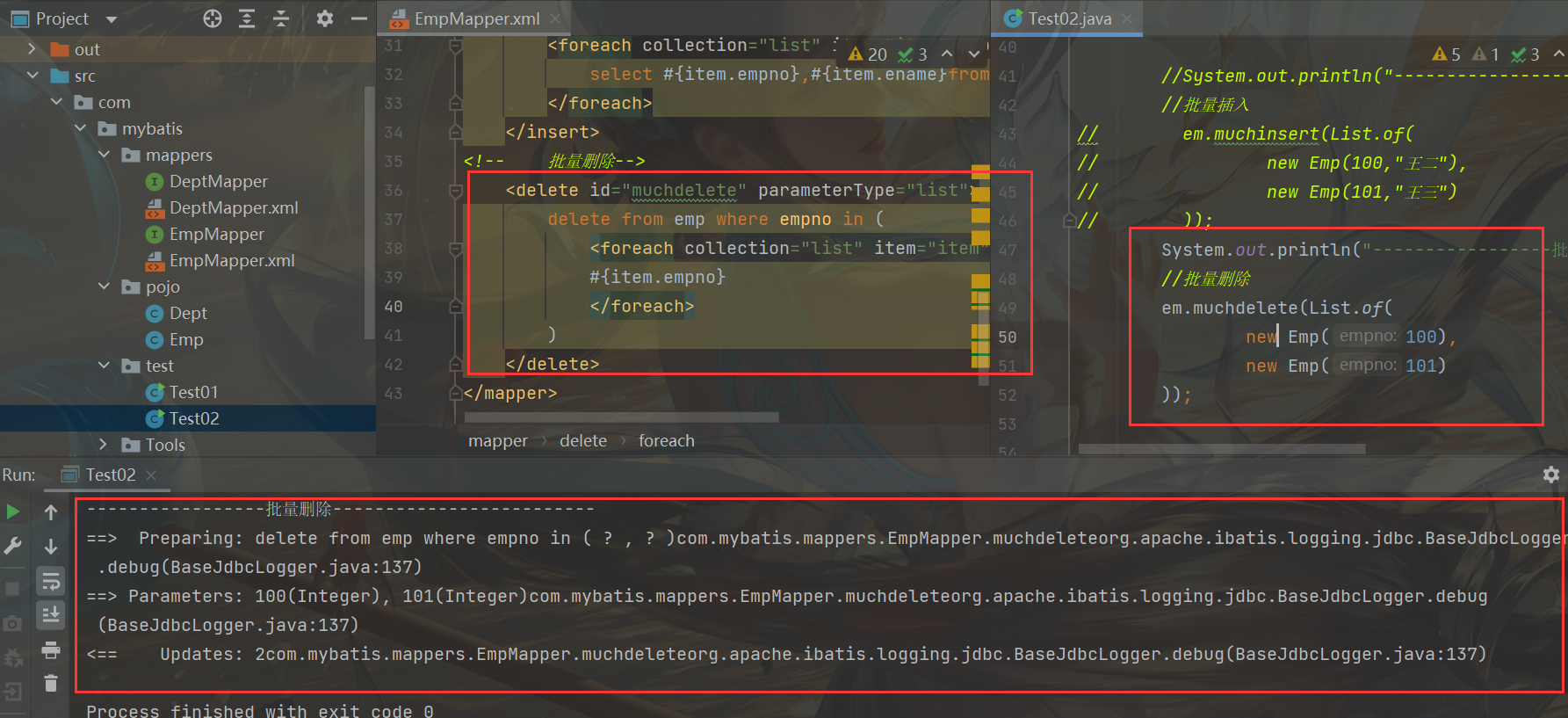Collapse the src folder
Screen dimensions: 1568x718
tap(33, 76)
